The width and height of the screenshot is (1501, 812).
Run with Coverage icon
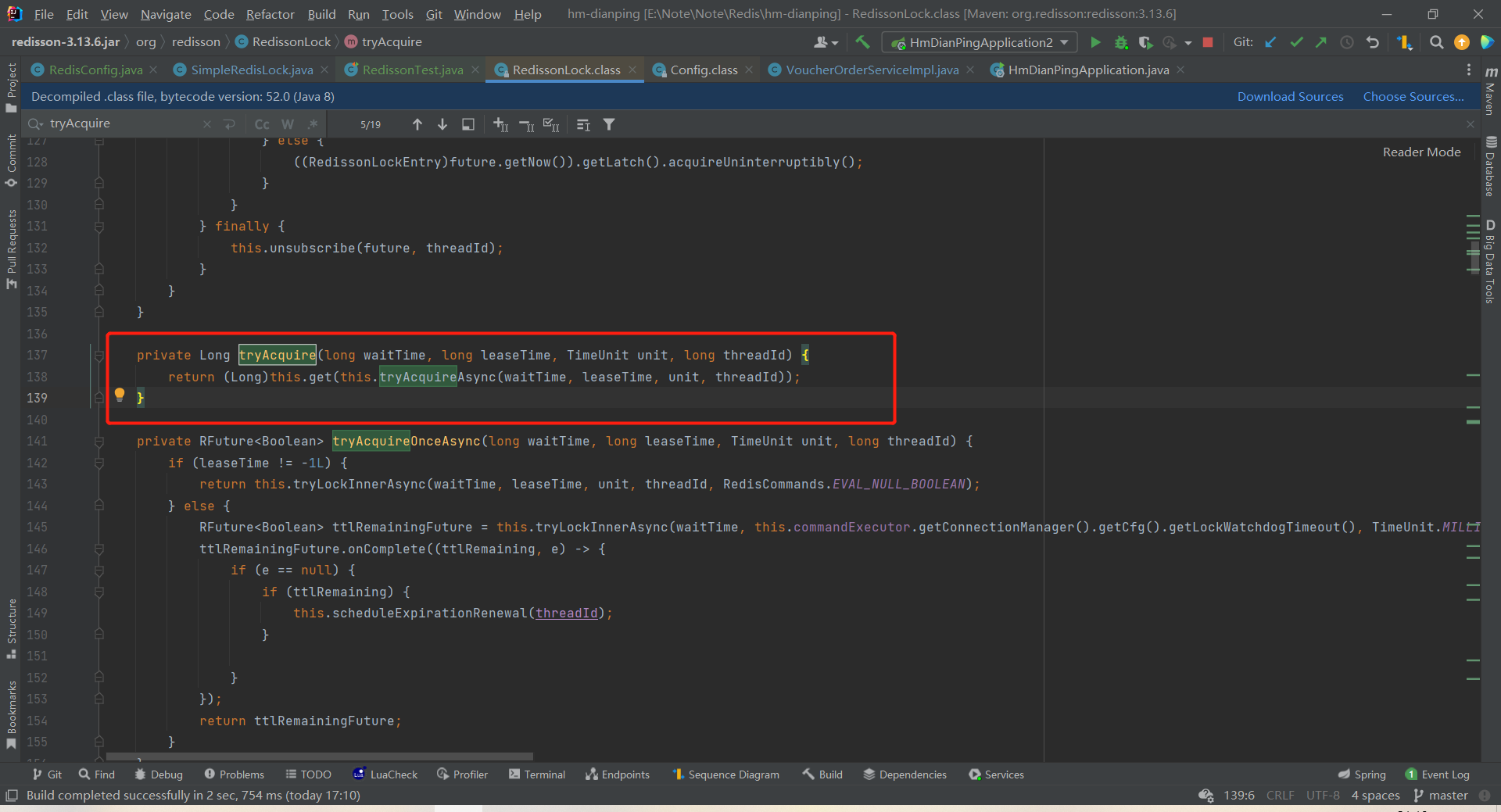1145,42
